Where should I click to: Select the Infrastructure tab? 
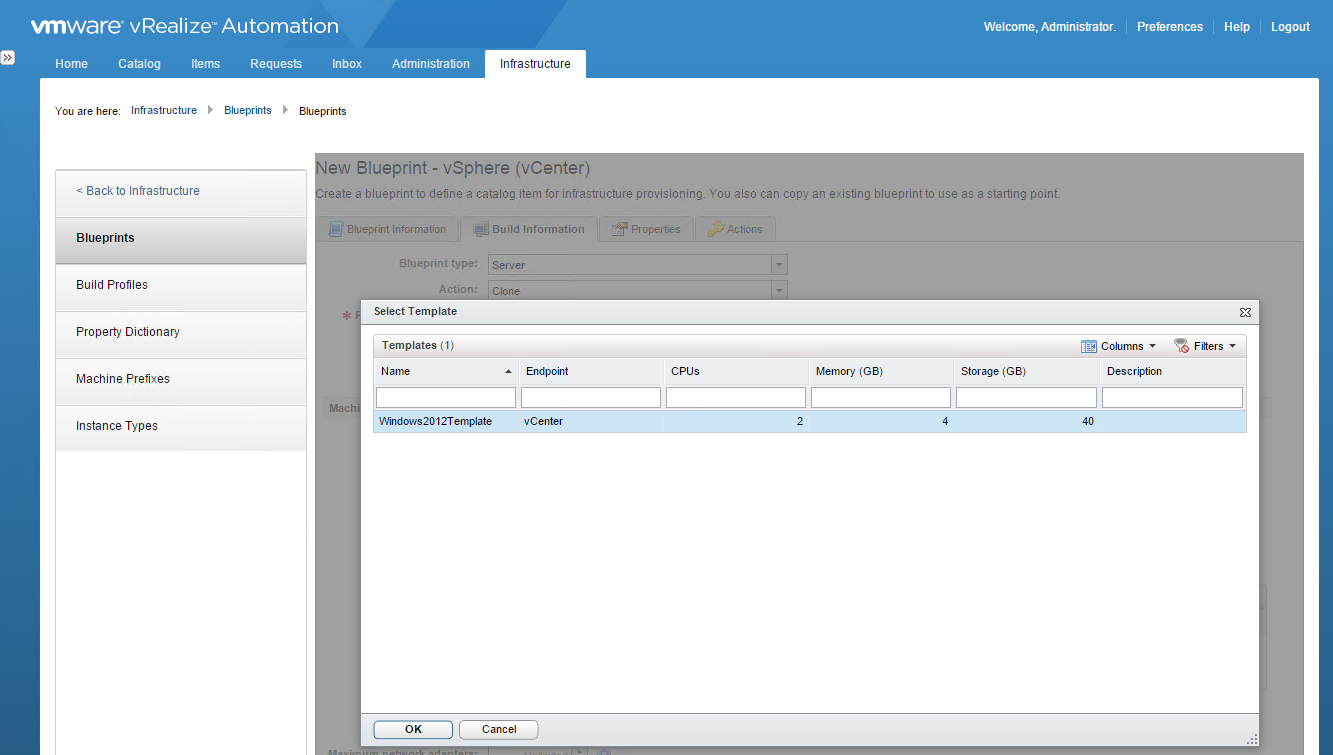(x=535, y=64)
